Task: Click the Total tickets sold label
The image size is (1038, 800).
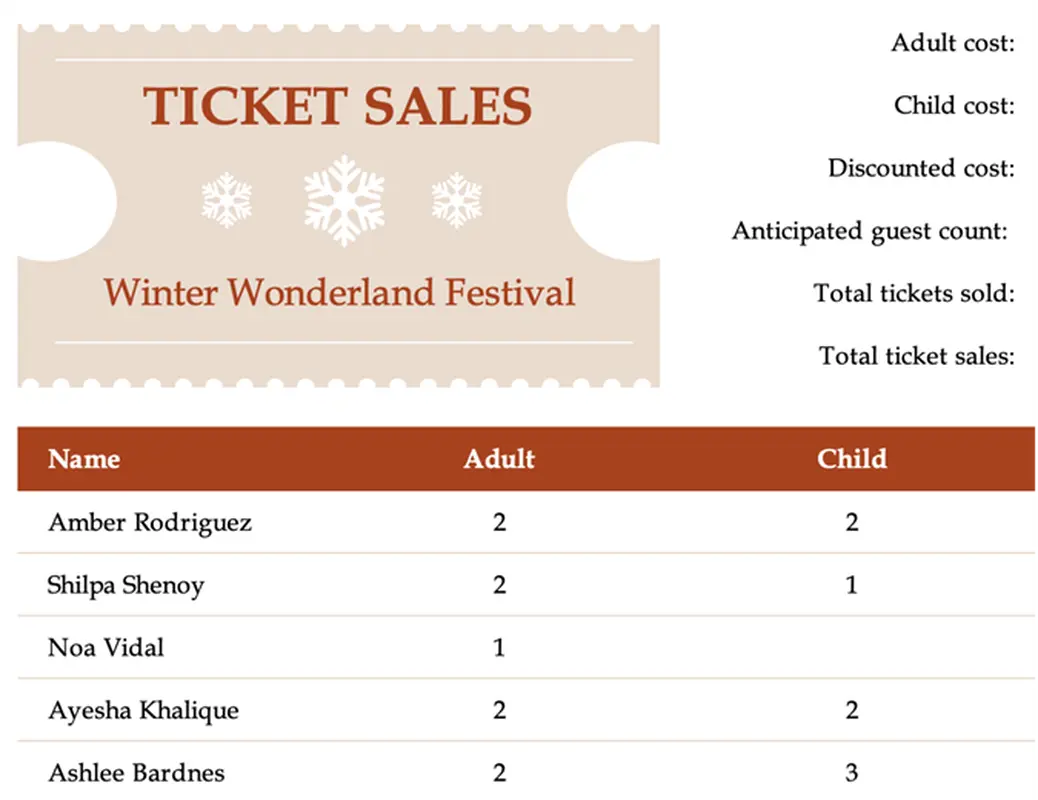Action: [x=914, y=293]
